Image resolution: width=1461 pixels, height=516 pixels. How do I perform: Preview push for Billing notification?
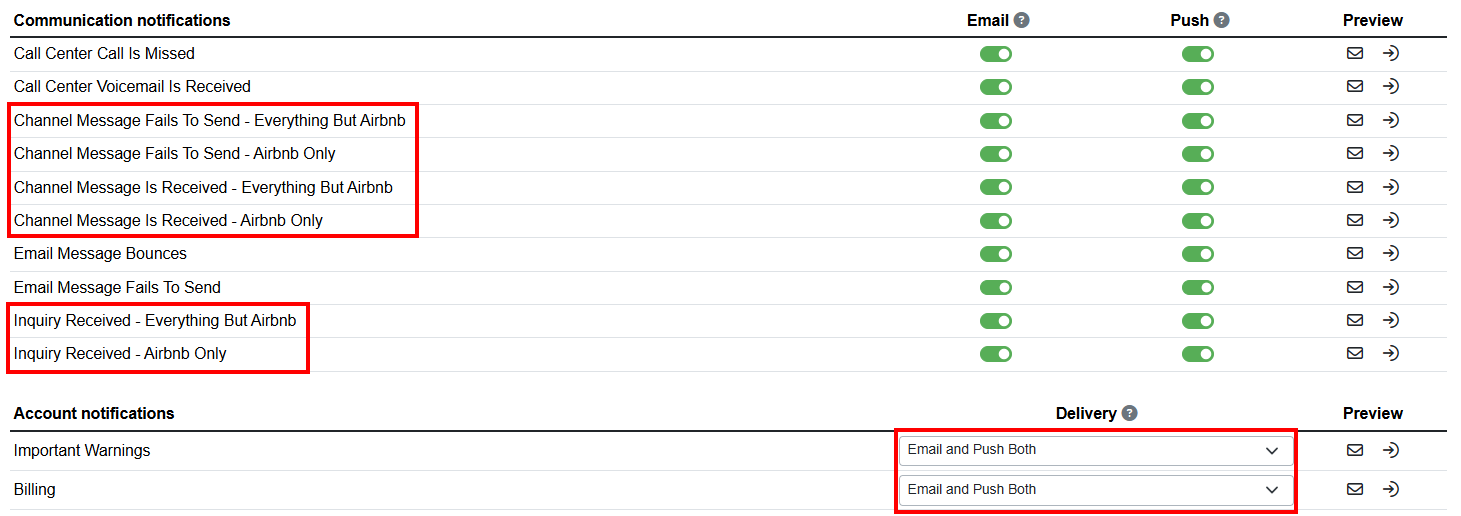click(1390, 489)
